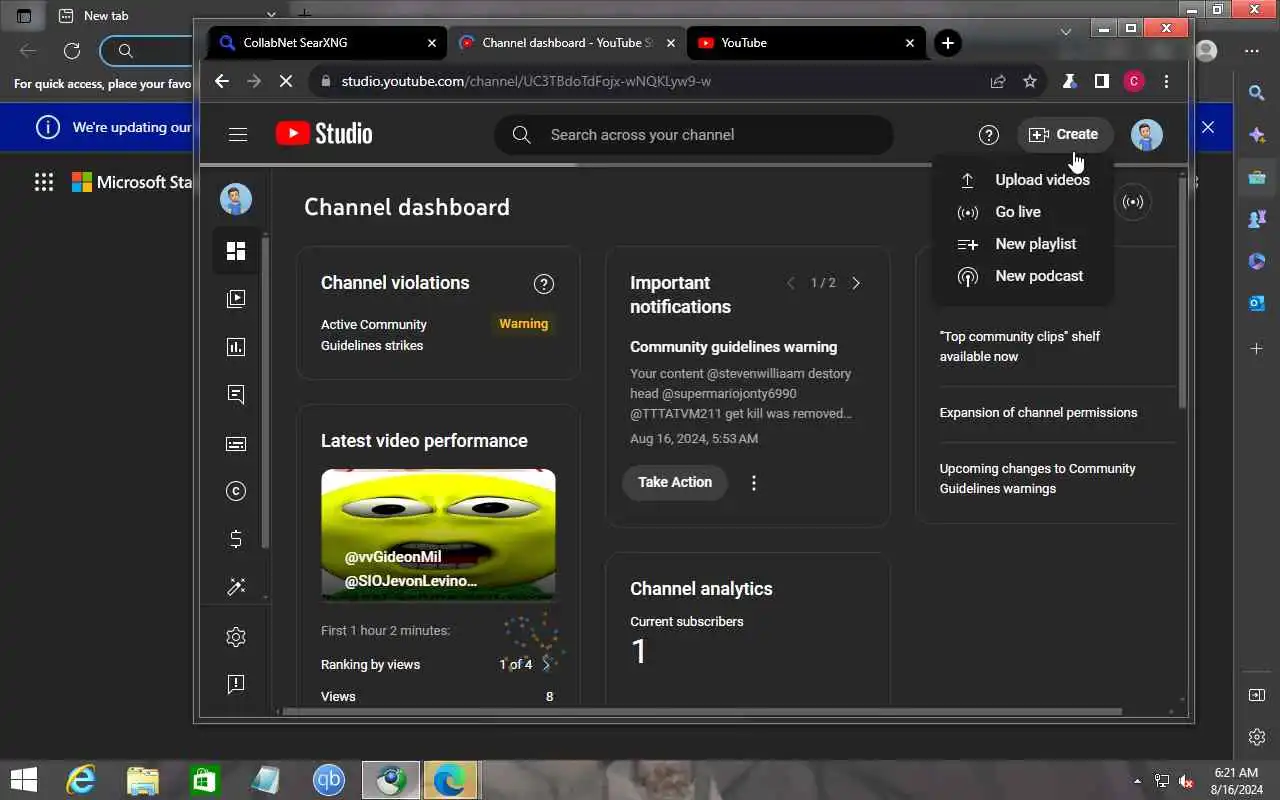Click the Chrome back arrow
Viewport: 1280px width, 800px height.
[x=222, y=81]
